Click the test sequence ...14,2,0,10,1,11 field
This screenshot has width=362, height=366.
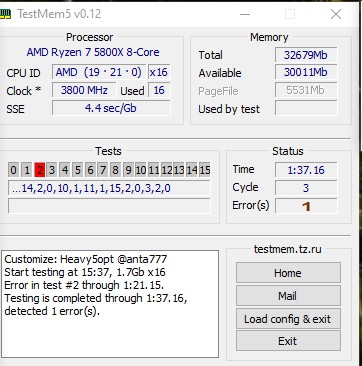(109, 188)
